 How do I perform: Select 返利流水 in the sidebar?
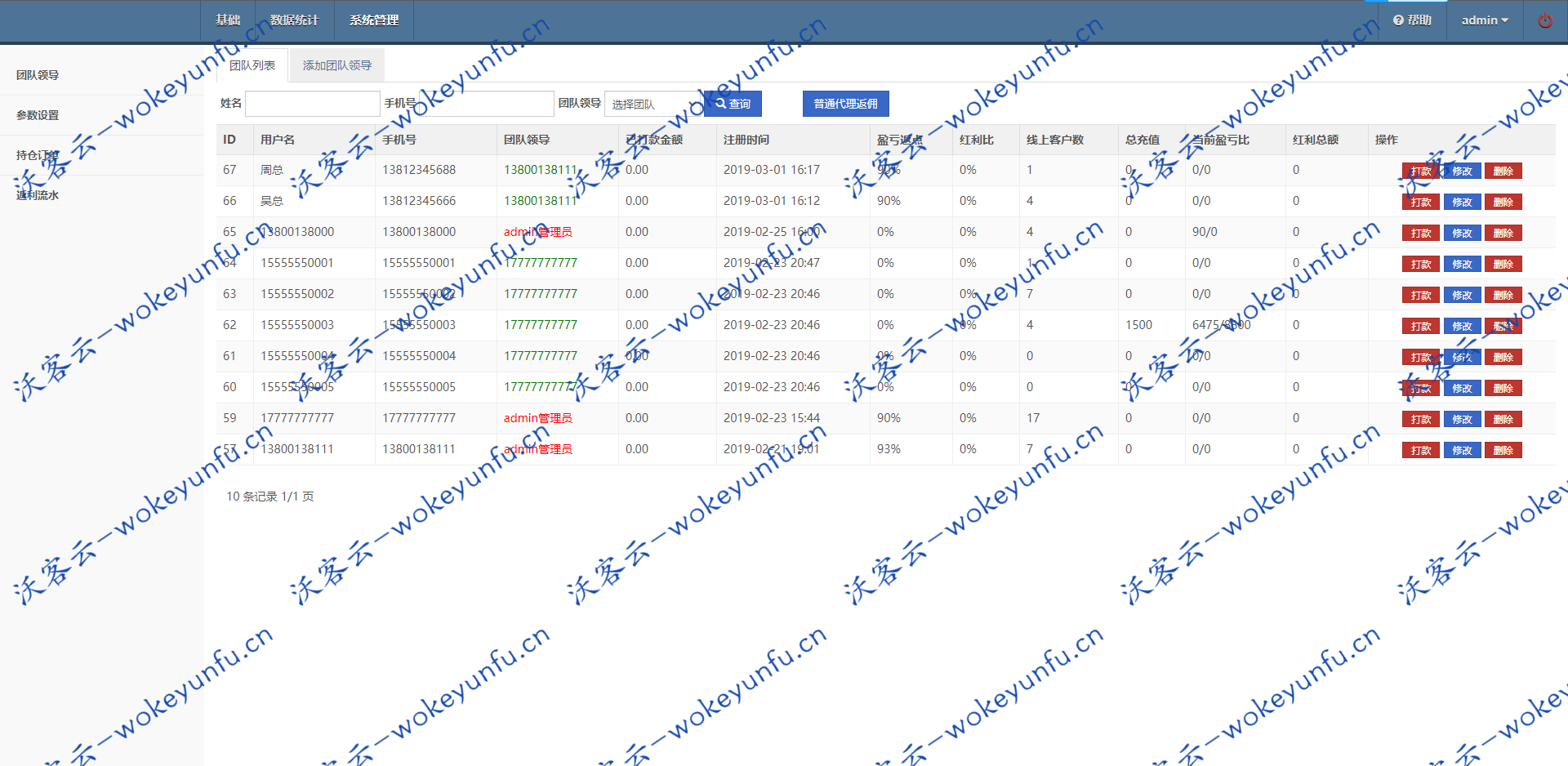pos(38,195)
